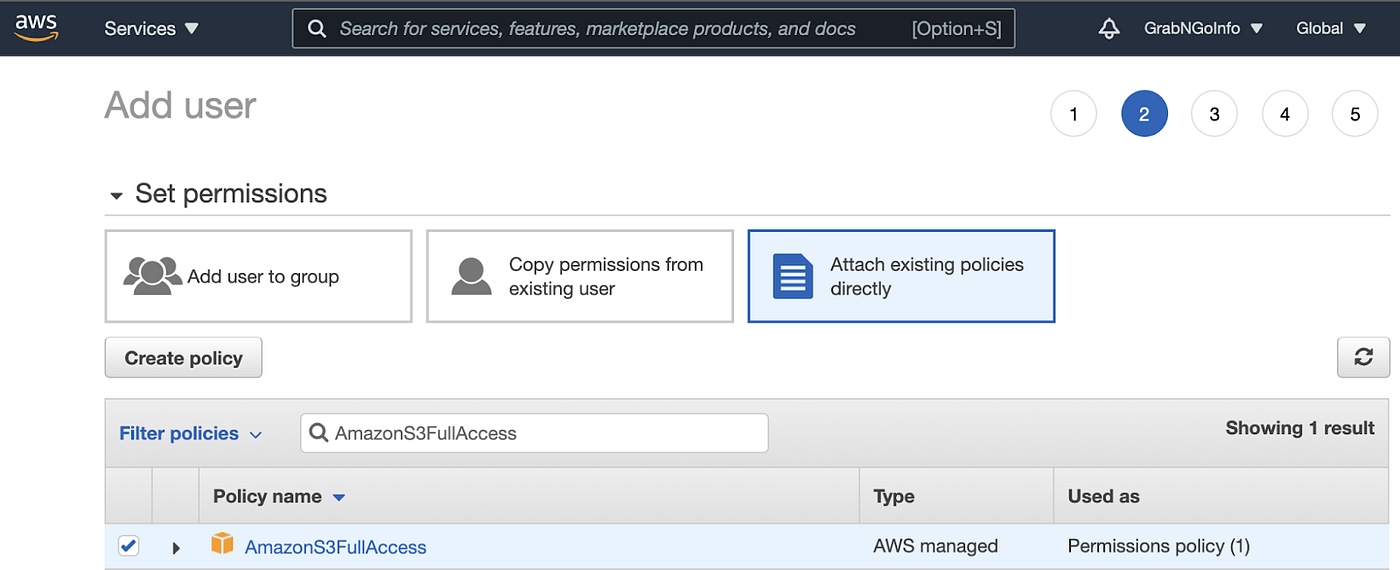The width and height of the screenshot is (1400, 570).
Task: Open the AmazonS3FullAccess policy link
Action: click(x=335, y=547)
